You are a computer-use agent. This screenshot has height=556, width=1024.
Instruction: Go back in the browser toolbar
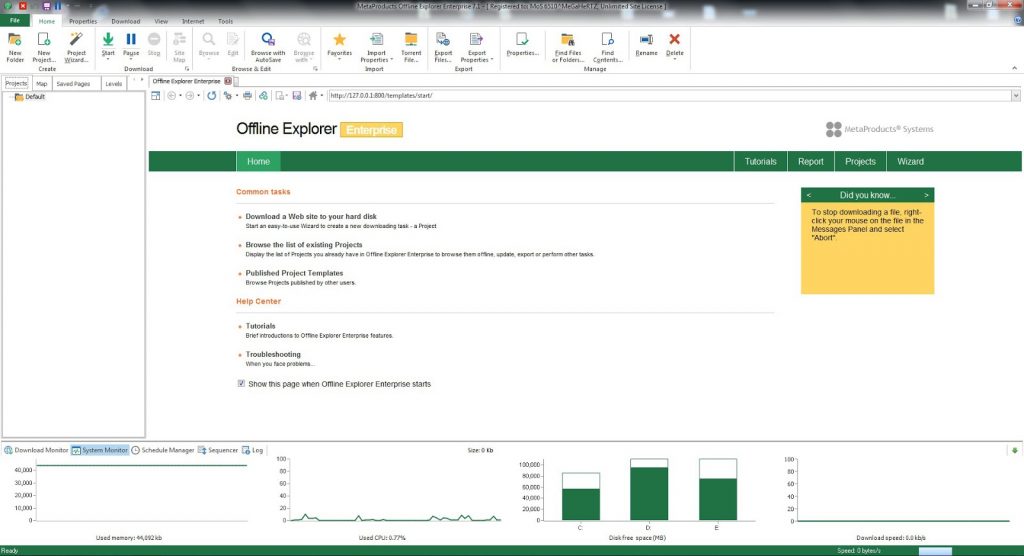[x=171, y=95]
